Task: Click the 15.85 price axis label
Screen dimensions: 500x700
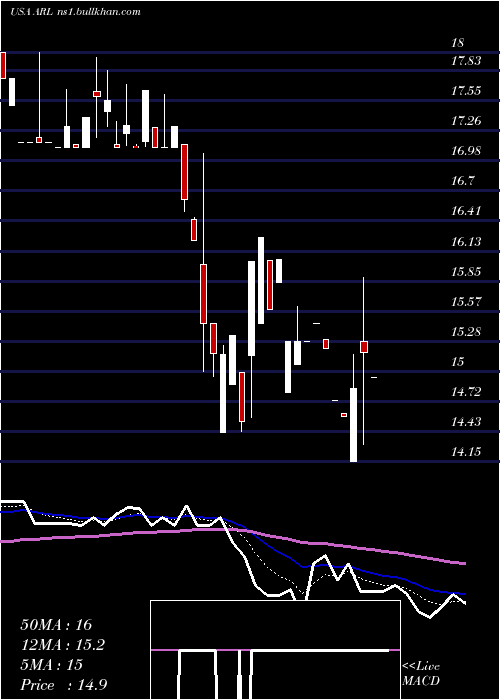Action: point(466,271)
